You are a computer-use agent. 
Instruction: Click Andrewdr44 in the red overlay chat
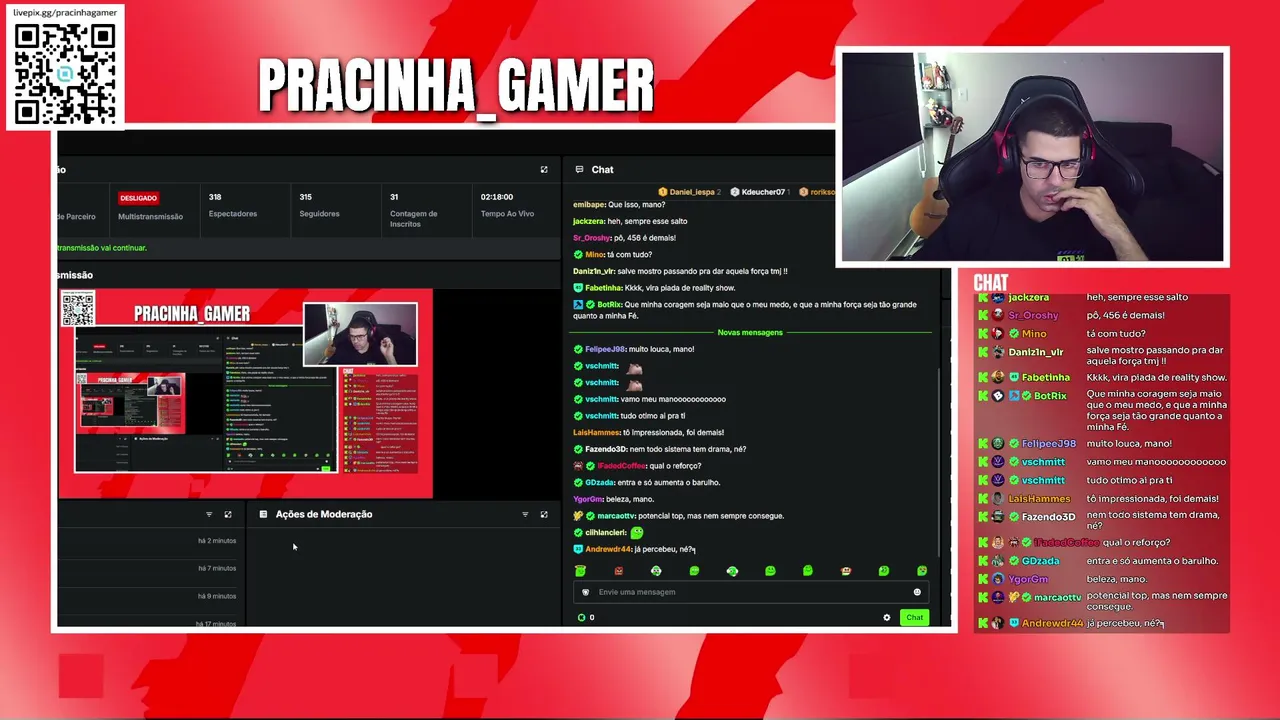(x=1052, y=624)
